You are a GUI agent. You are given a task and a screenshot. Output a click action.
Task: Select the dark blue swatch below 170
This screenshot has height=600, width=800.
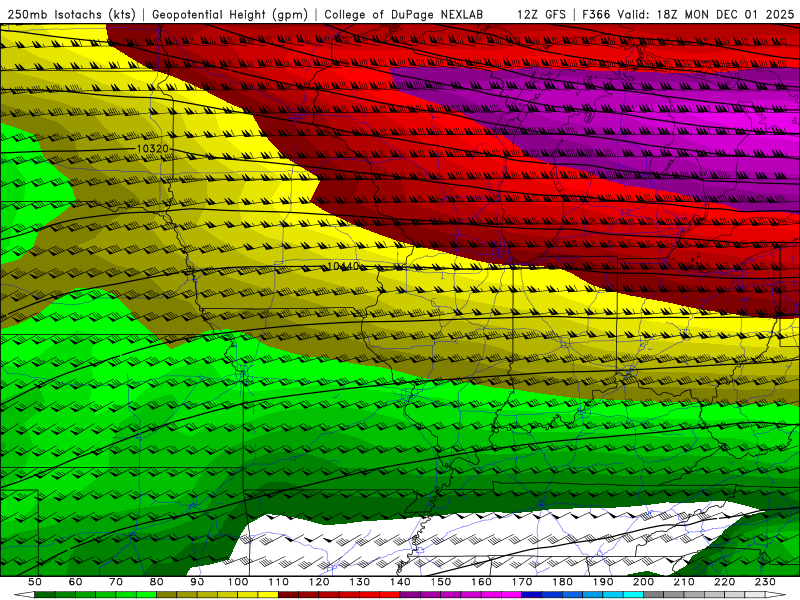(532, 595)
